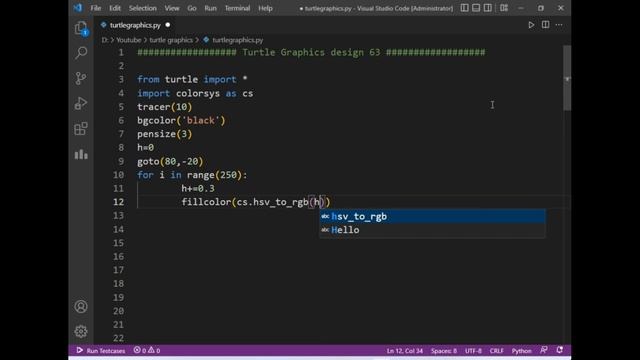Open the Terminal menu
Screen dimensions: 640x360
pyautogui.click(x=237, y=8)
